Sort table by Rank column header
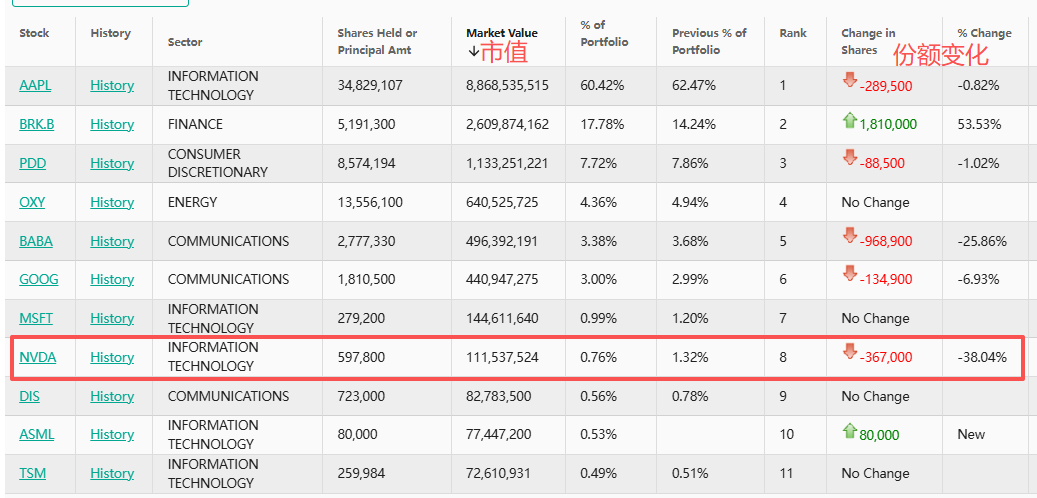 point(793,33)
